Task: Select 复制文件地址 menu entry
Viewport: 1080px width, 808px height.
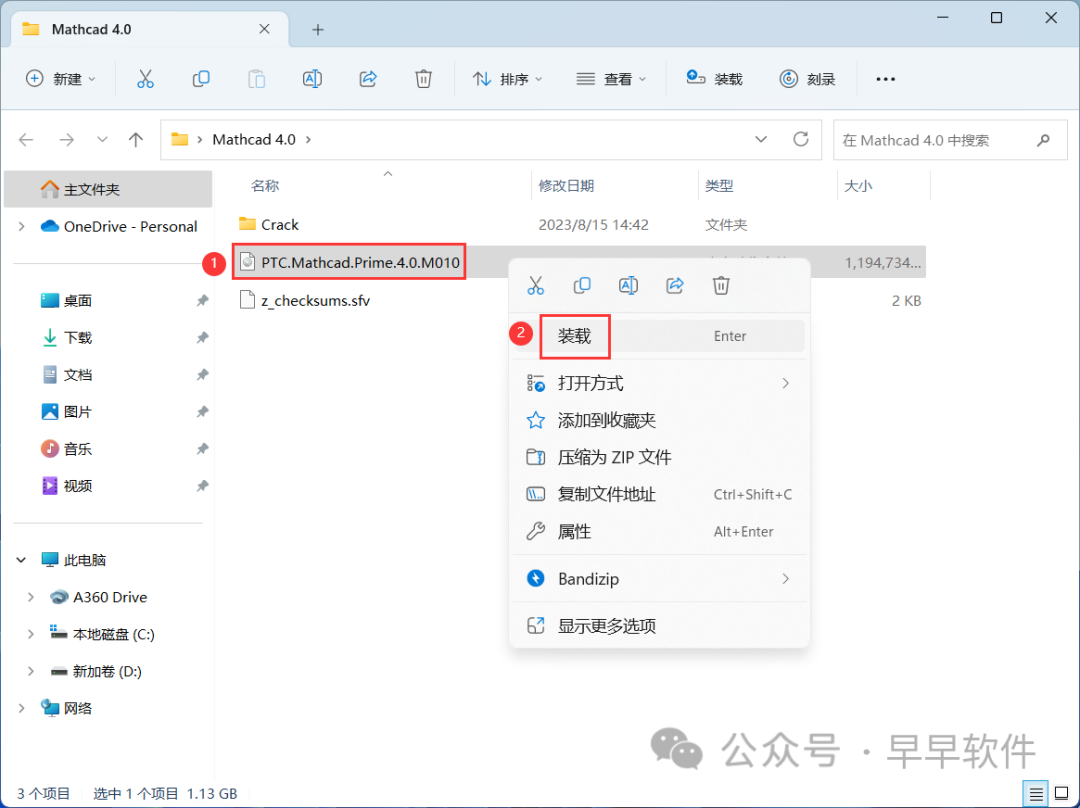Action: (x=659, y=495)
